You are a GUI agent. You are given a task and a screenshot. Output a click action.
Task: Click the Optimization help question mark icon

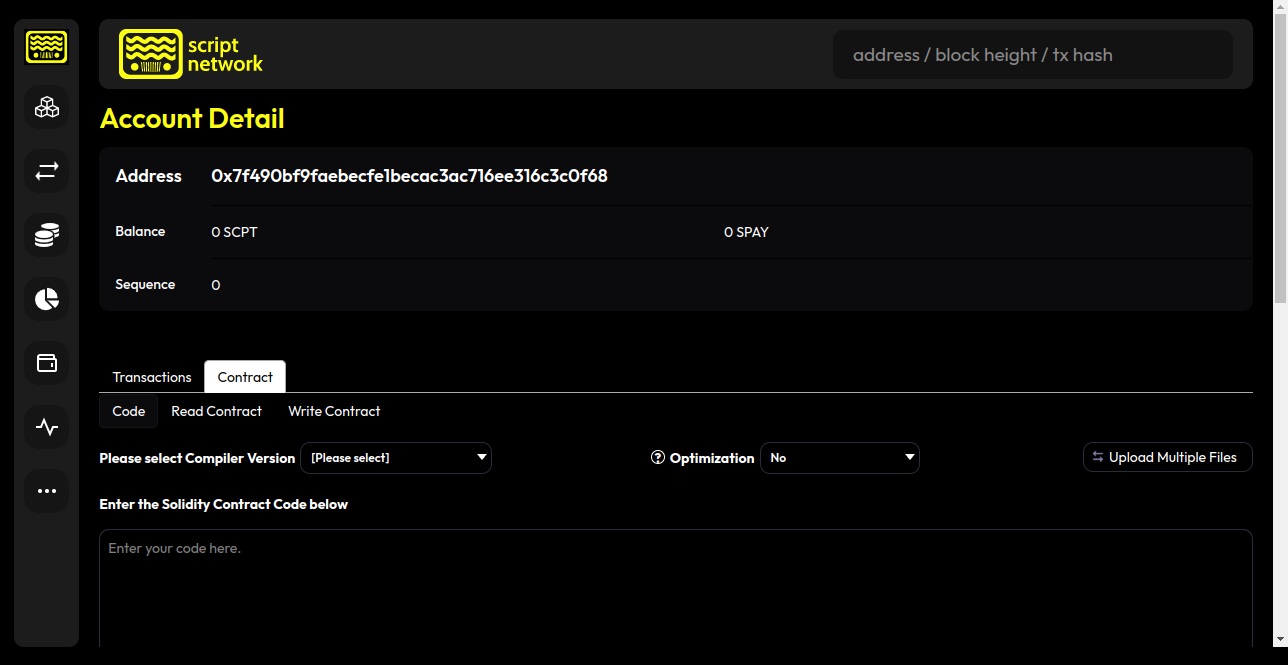point(658,458)
